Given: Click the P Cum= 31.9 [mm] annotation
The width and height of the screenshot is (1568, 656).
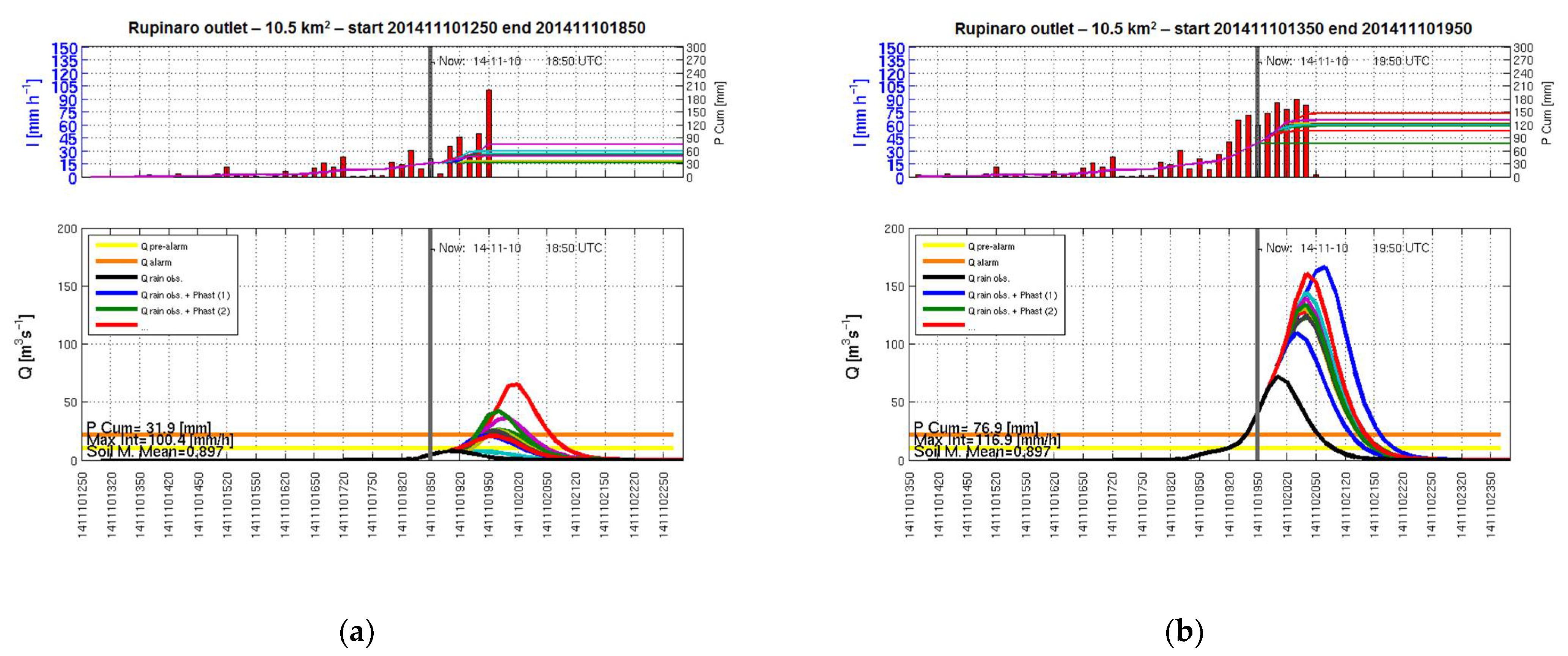Looking at the screenshot, I should (x=148, y=427).
